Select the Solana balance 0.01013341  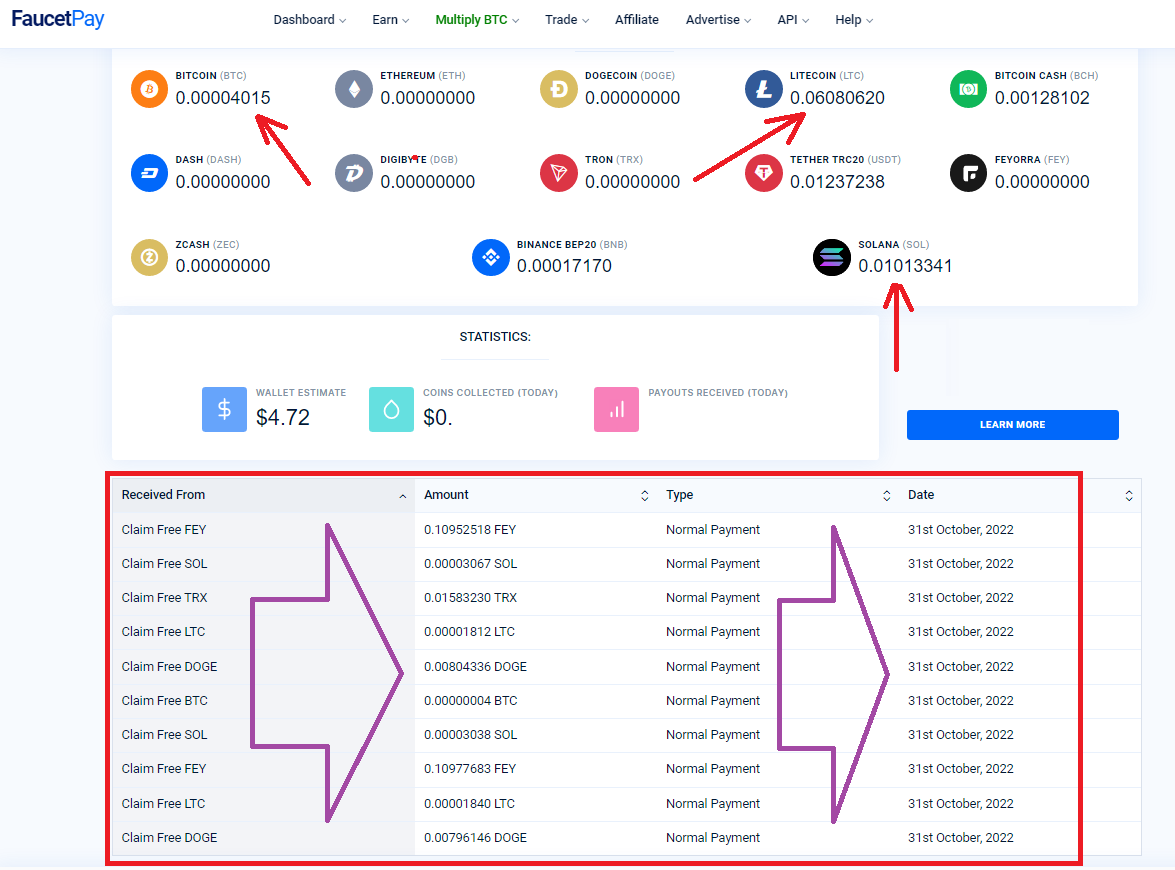tap(905, 265)
